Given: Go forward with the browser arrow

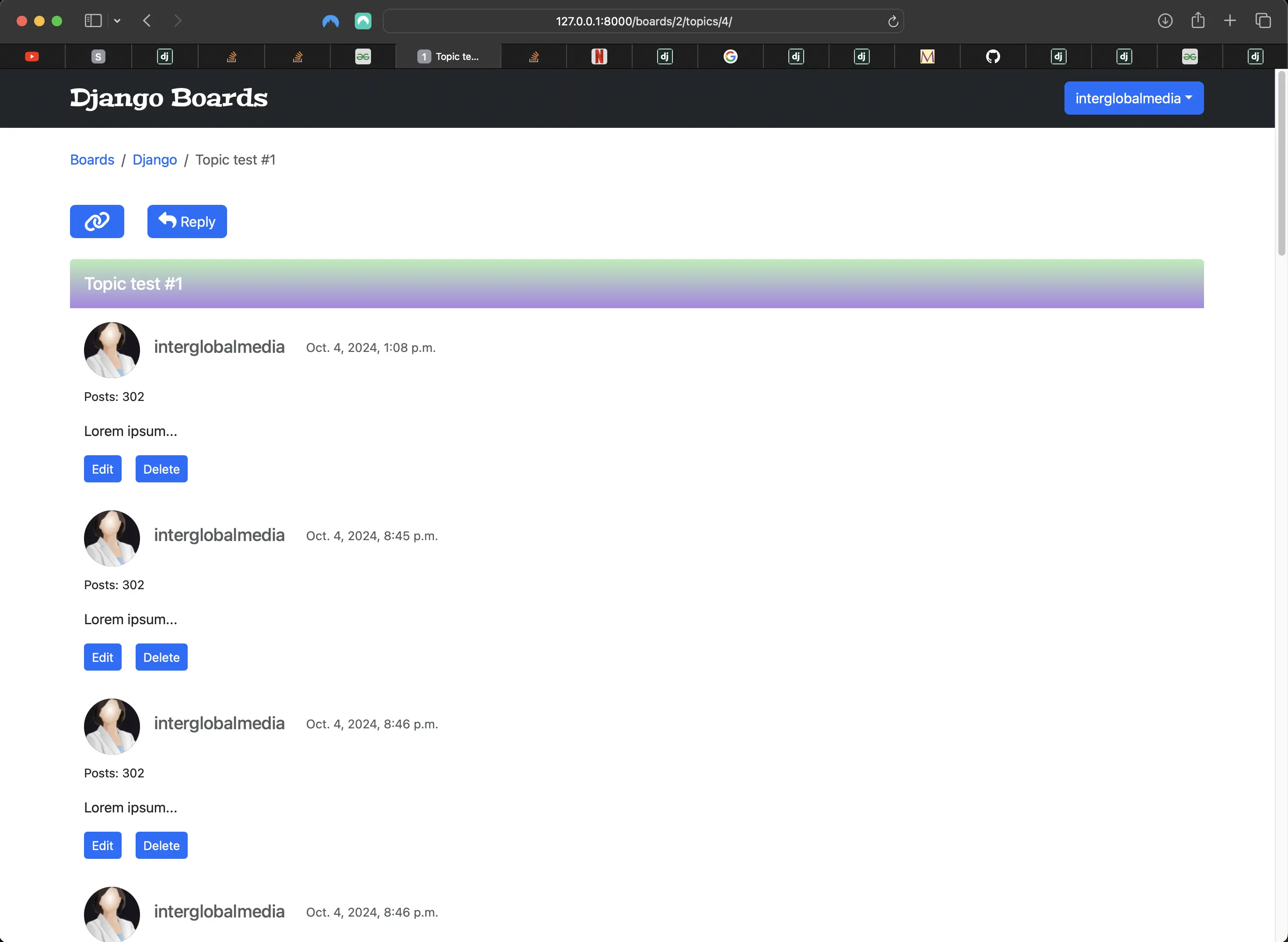Looking at the screenshot, I should [x=178, y=21].
